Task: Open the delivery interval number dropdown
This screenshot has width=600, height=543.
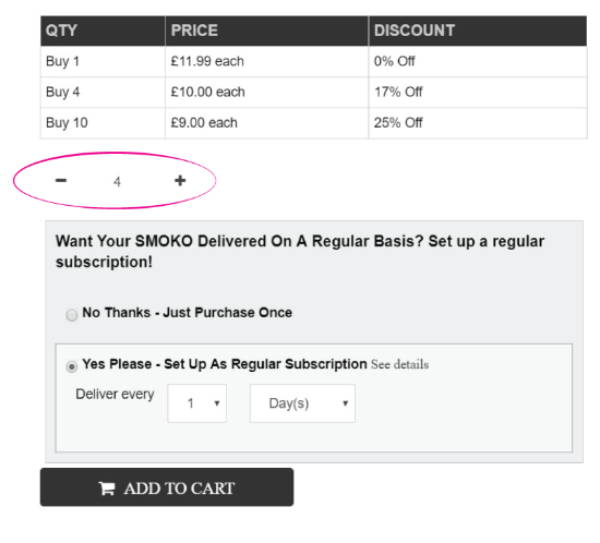Action: 197,403
